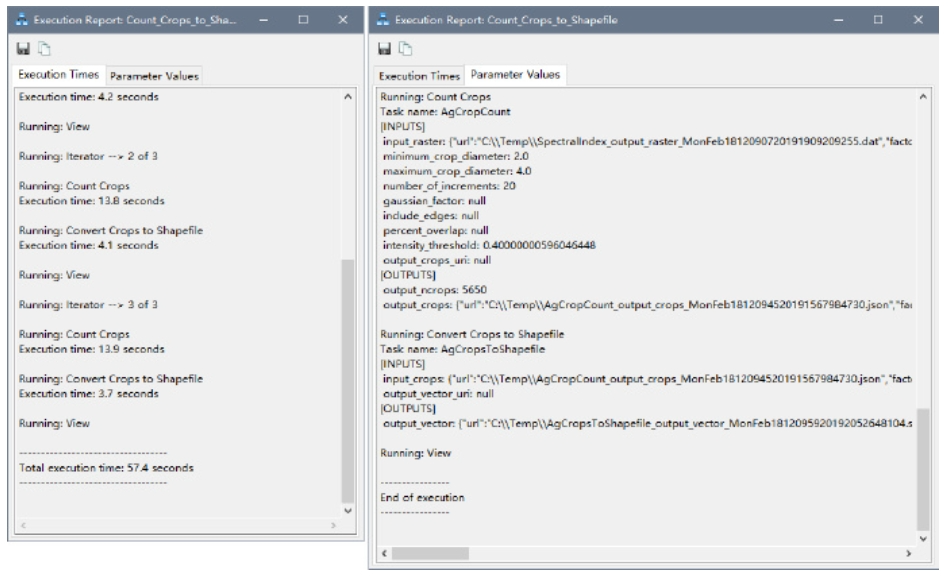Click 'Total execution time: 57.4 seconds' line
The image size is (948, 579).
coord(106,468)
